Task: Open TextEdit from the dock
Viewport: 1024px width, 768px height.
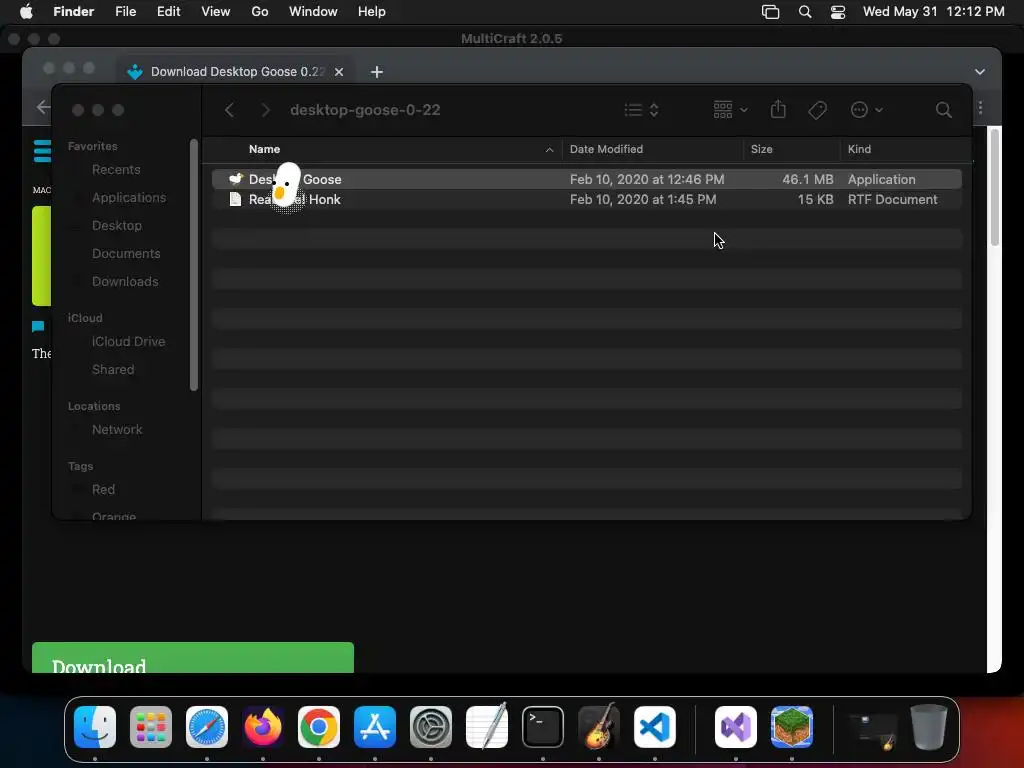Action: [x=487, y=727]
